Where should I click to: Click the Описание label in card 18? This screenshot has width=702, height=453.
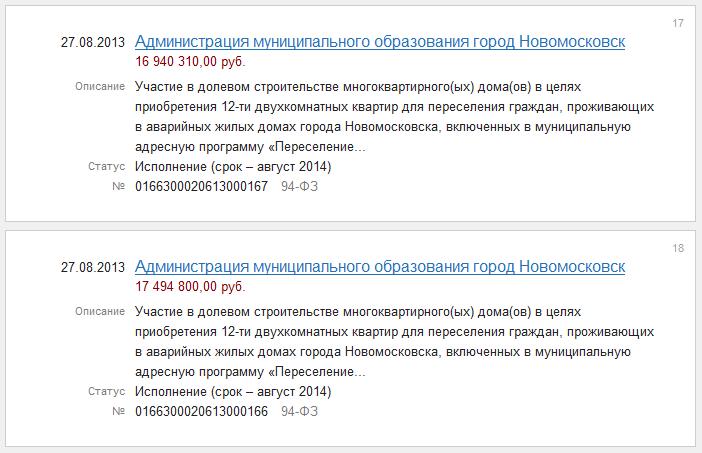pyautogui.click(x=99, y=312)
